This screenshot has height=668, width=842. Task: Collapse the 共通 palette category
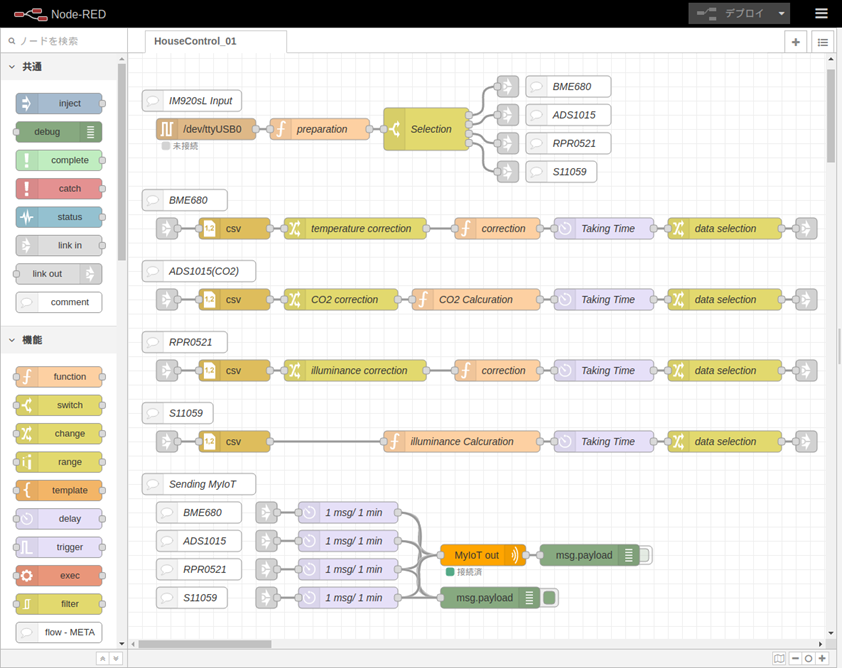[x=13, y=67]
